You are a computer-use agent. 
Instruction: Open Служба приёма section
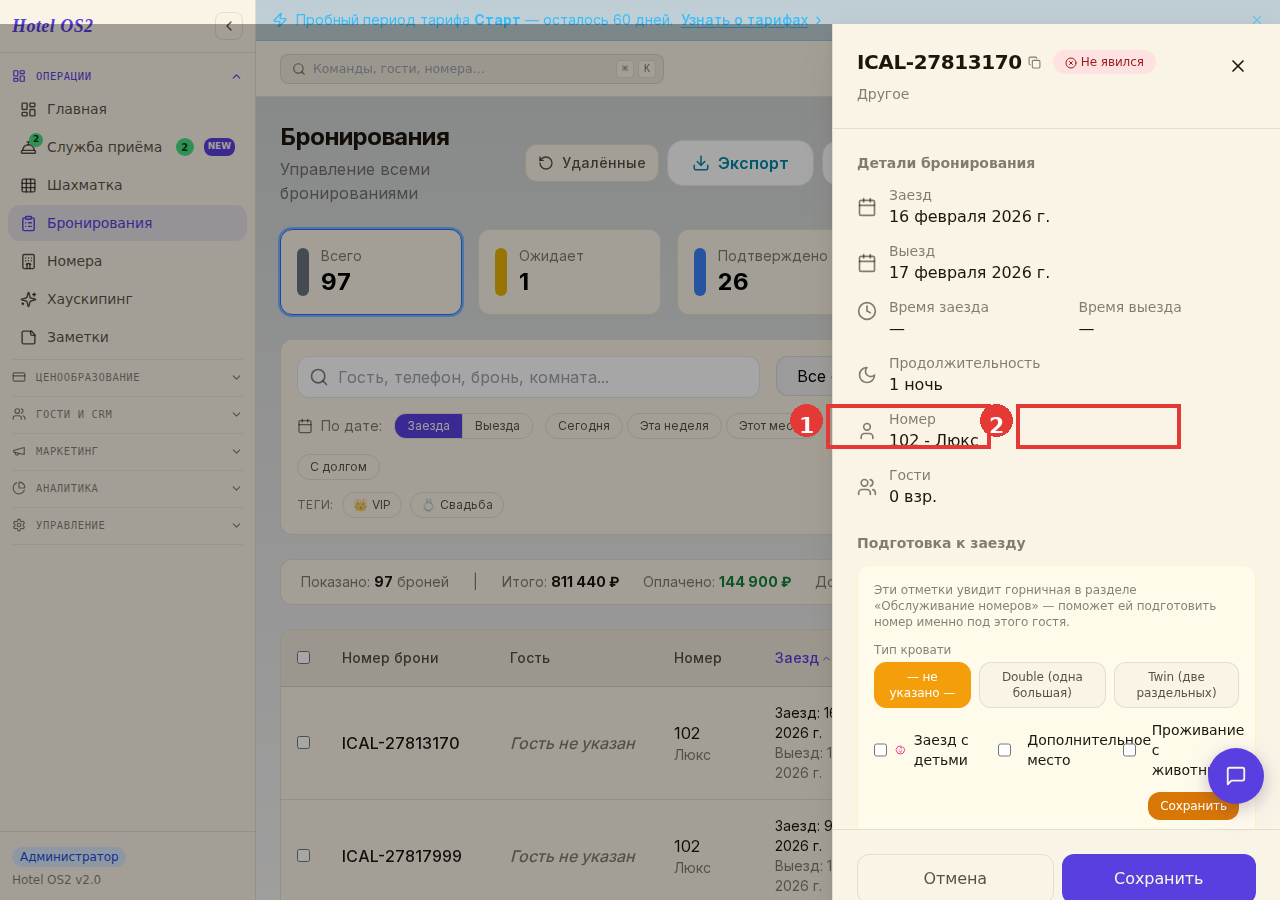tap(127, 147)
